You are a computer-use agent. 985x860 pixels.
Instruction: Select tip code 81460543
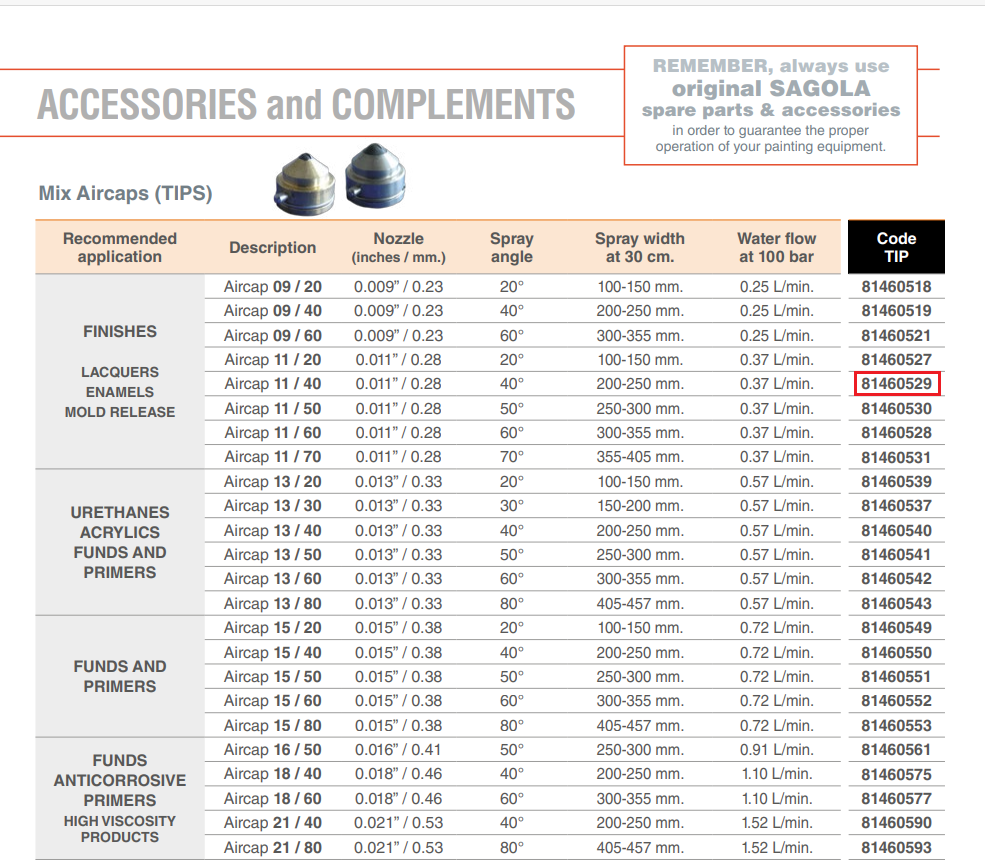(x=896, y=604)
